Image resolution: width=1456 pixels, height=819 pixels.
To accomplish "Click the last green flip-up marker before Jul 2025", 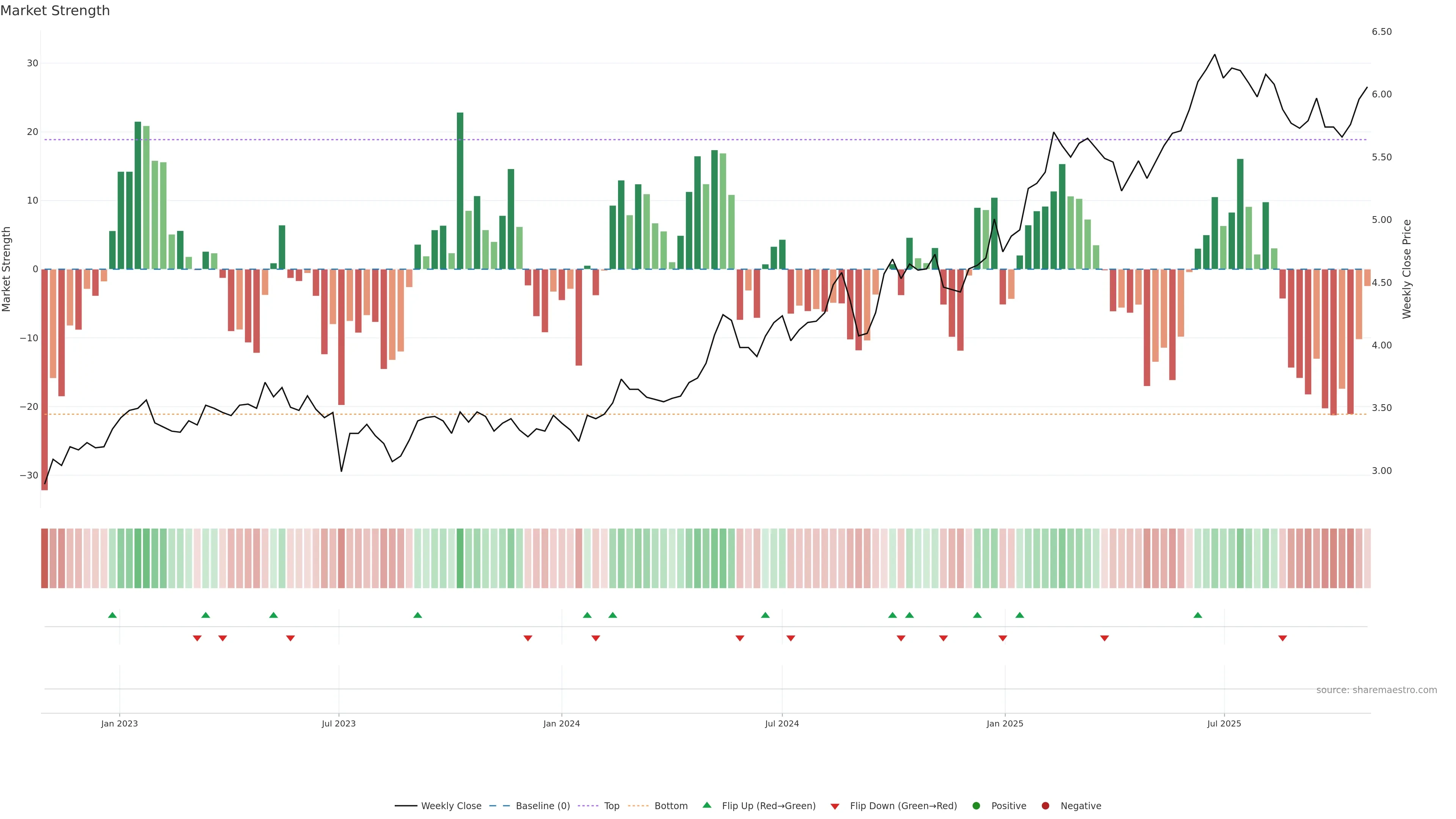I will pyautogui.click(x=1198, y=615).
